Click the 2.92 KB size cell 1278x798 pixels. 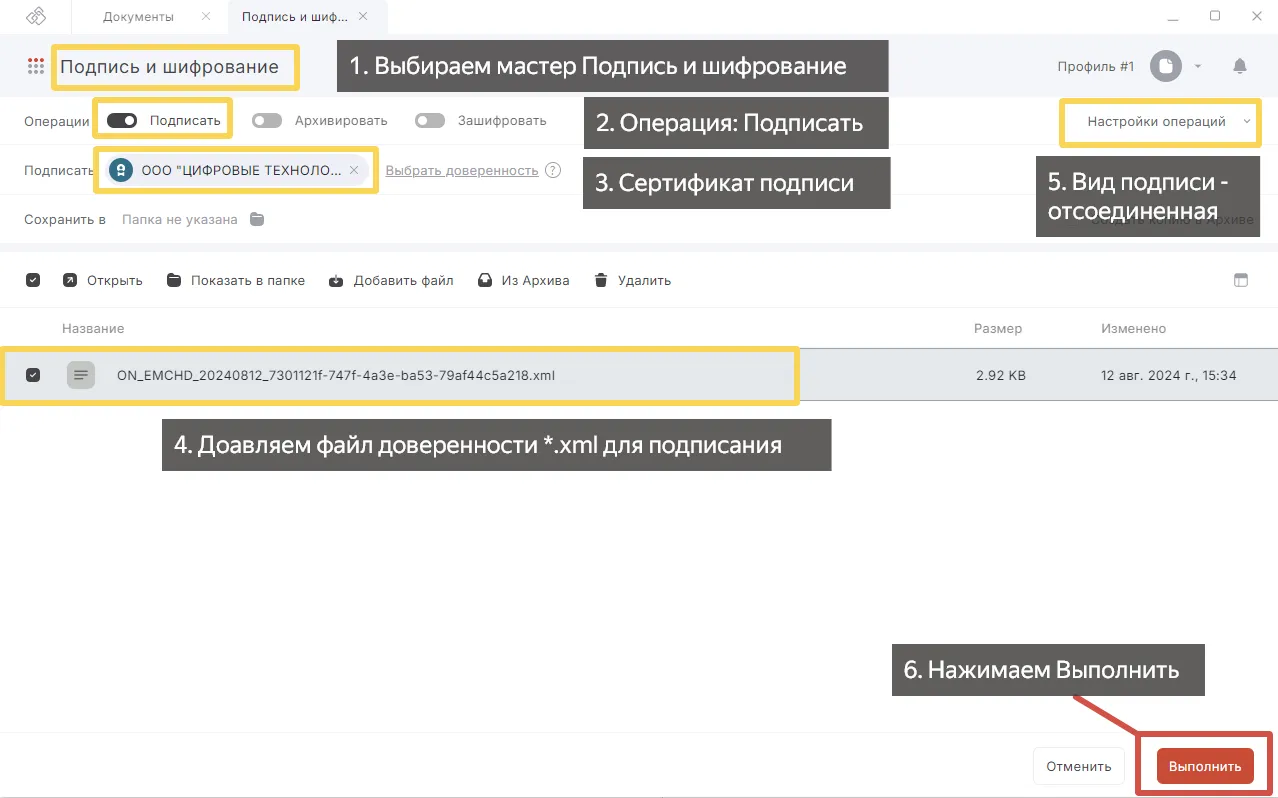pyautogui.click(x=1001, y=375)
